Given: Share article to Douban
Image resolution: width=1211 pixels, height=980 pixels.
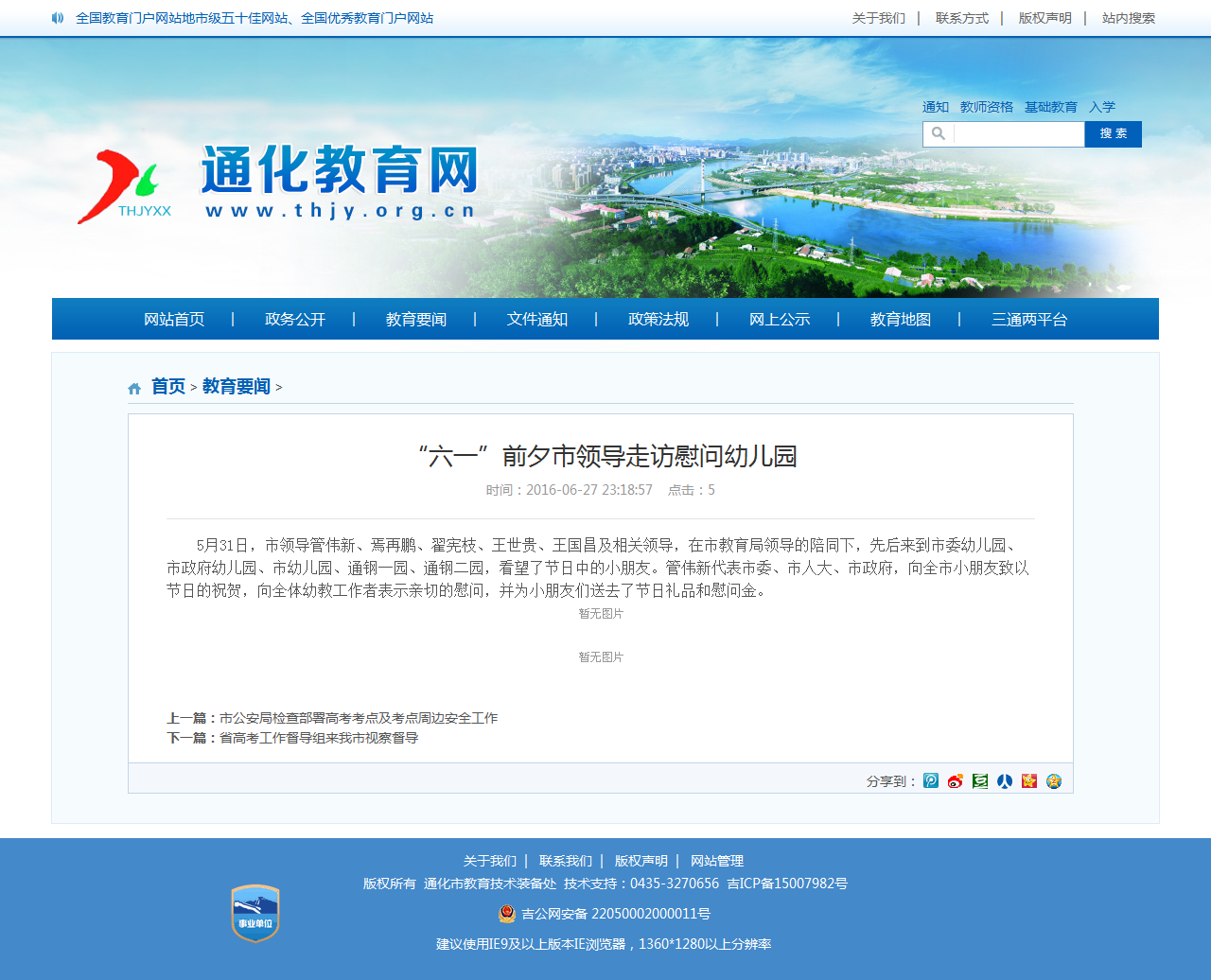Looking at the screenshot, I should (x=980, y=780).
